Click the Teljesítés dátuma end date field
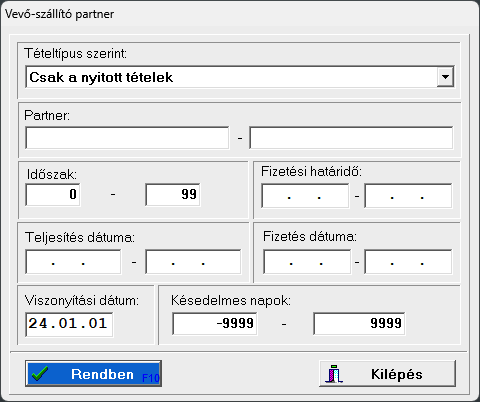Viewport: 480px width, 402px height. click(x=193, y=262)
